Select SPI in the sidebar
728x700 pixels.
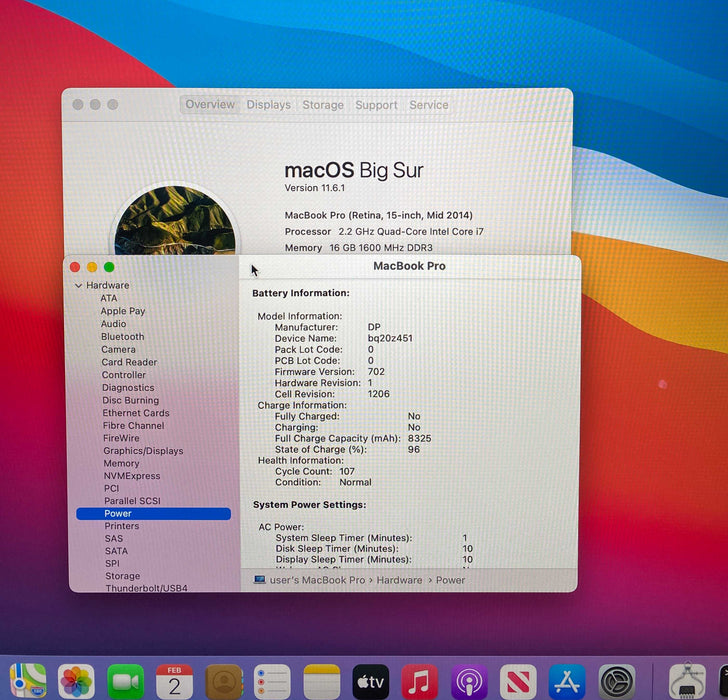[x=112, y=564]
